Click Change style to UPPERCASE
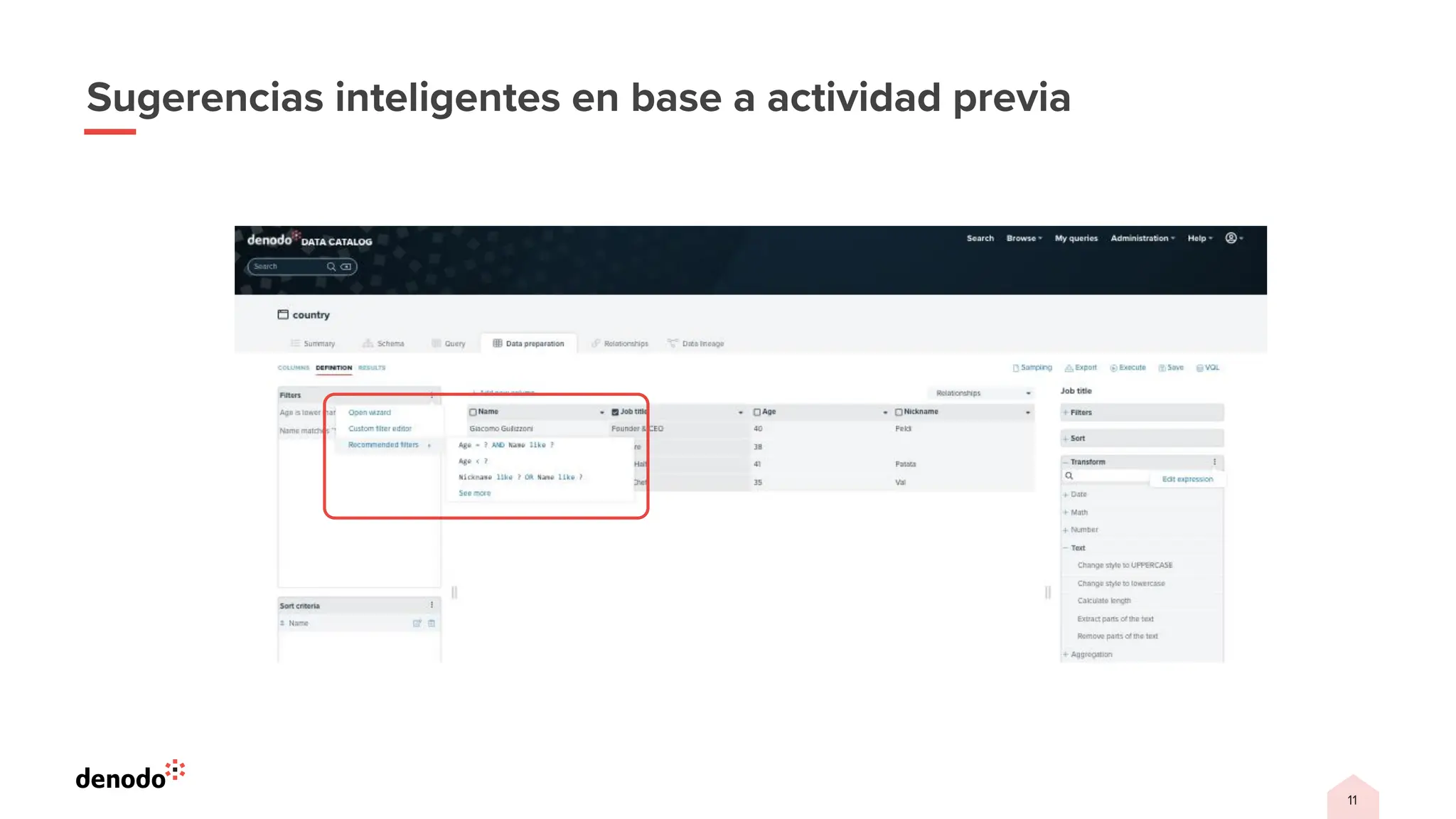Image resolution: width=1456 pixels, height=819 pixels. (x=1125, y=566)
